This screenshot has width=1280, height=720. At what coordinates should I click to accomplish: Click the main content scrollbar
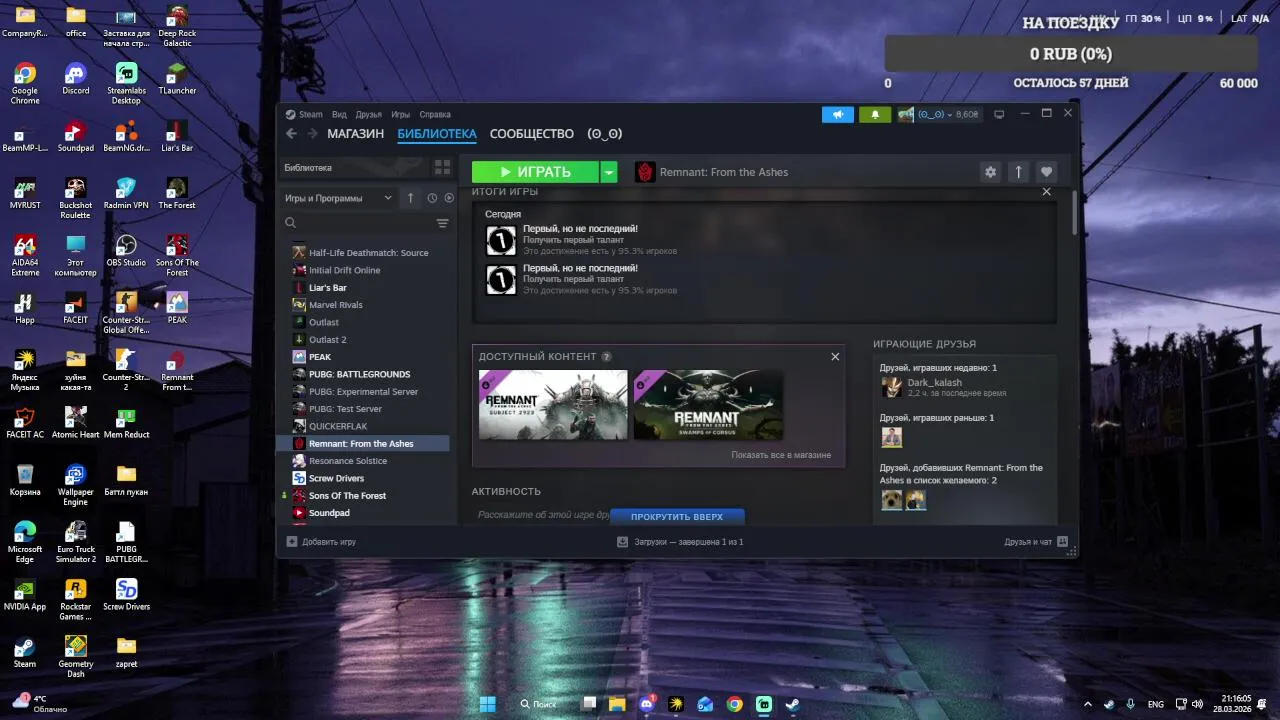[1076, 213]
